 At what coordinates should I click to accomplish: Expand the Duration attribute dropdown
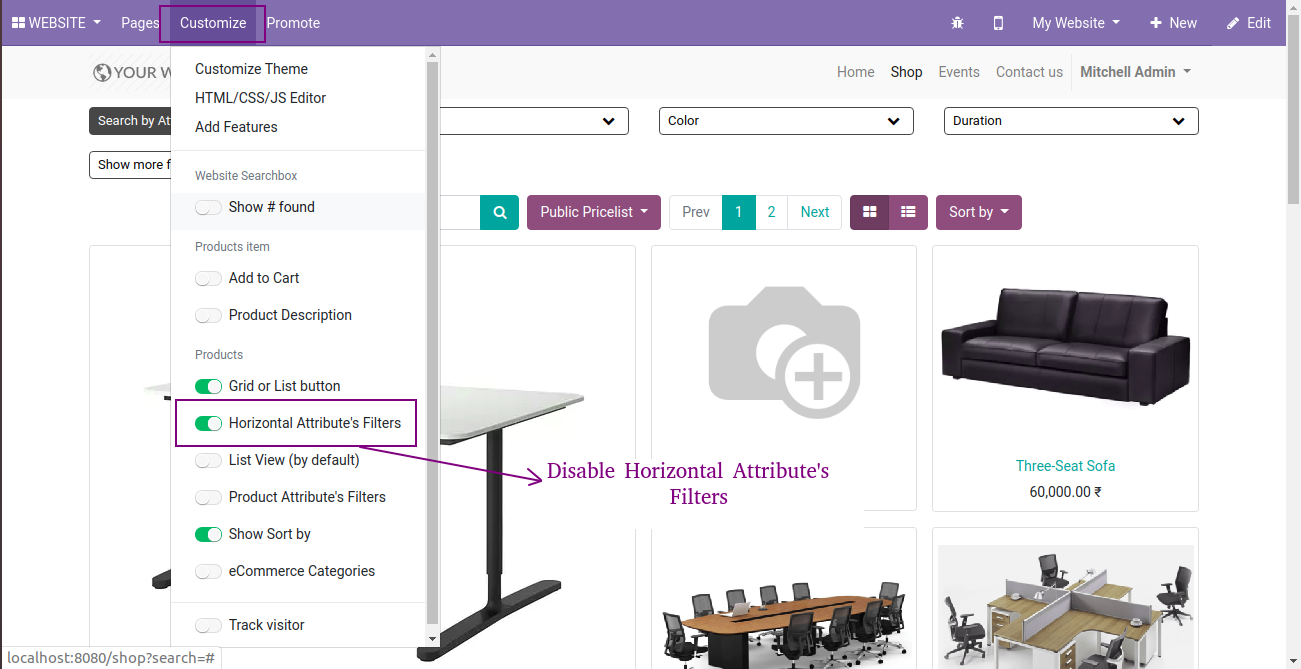1071,121
